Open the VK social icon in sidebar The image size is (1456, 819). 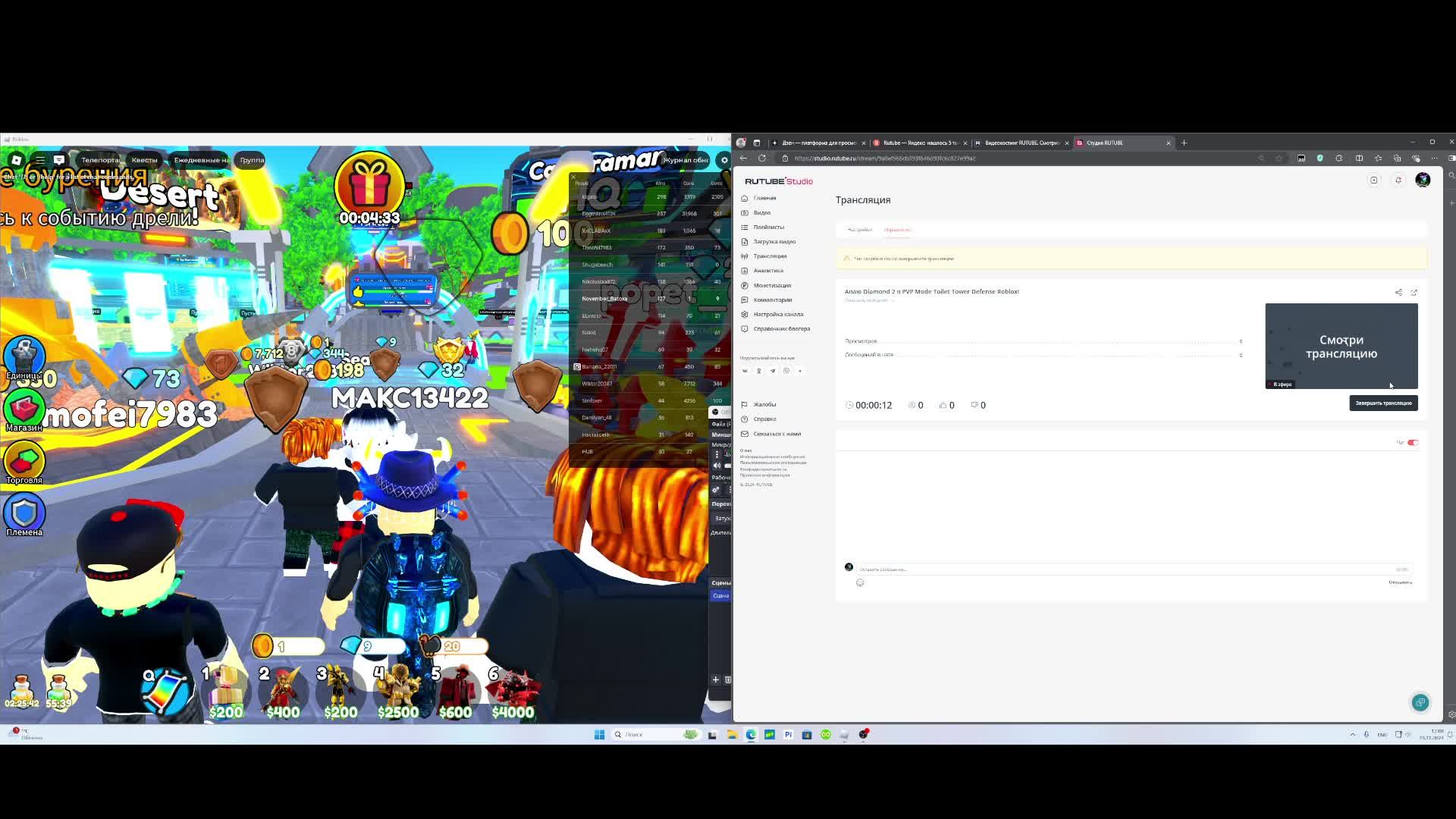745,371
